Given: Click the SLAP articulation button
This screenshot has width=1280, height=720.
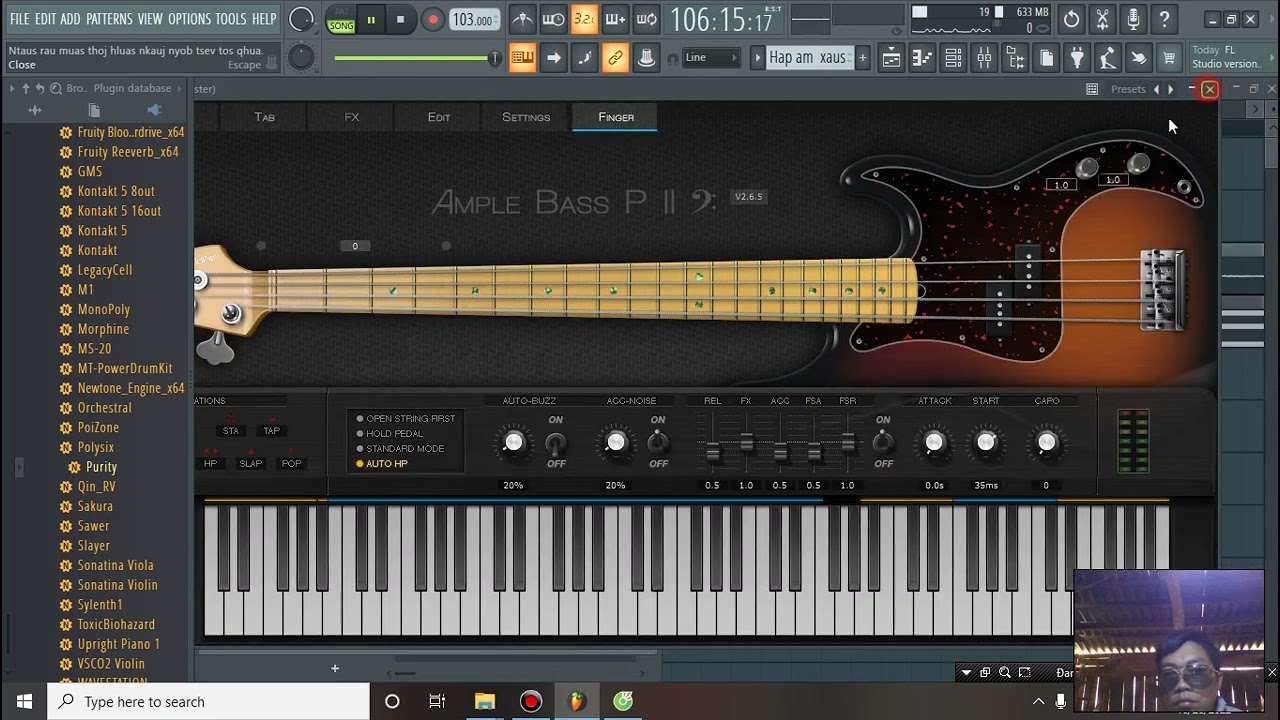Looking at the screenshot, I should pyautogui.click(x=250, y=464).
